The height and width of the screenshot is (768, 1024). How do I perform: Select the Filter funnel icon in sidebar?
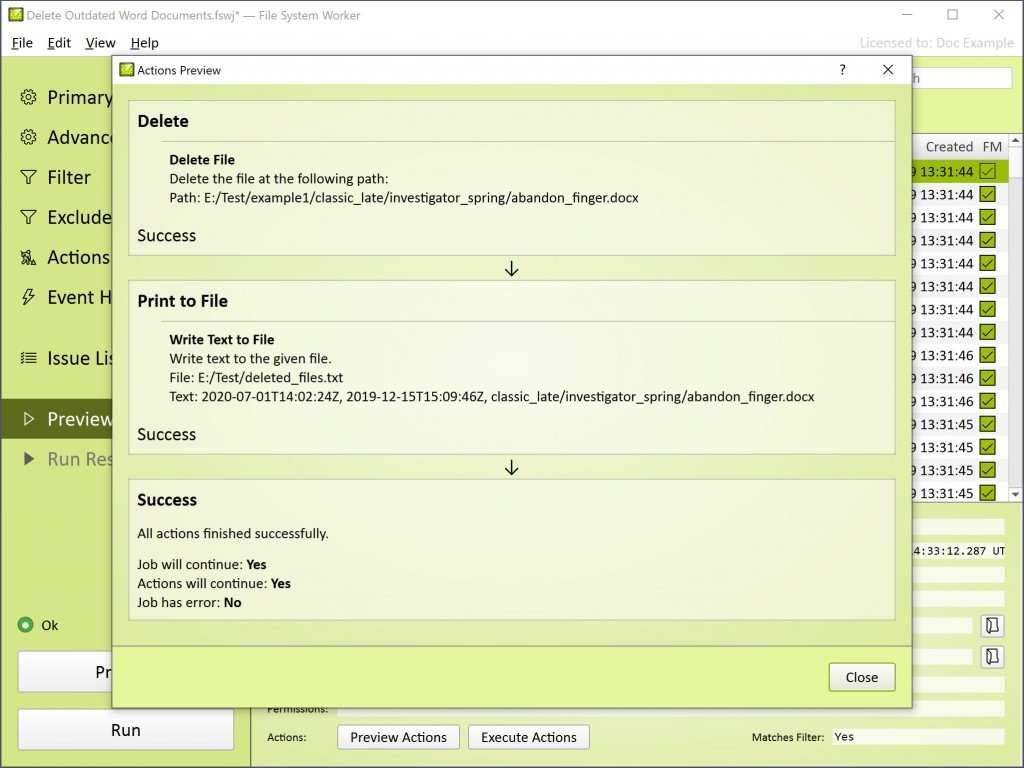(x=28, y=177)
